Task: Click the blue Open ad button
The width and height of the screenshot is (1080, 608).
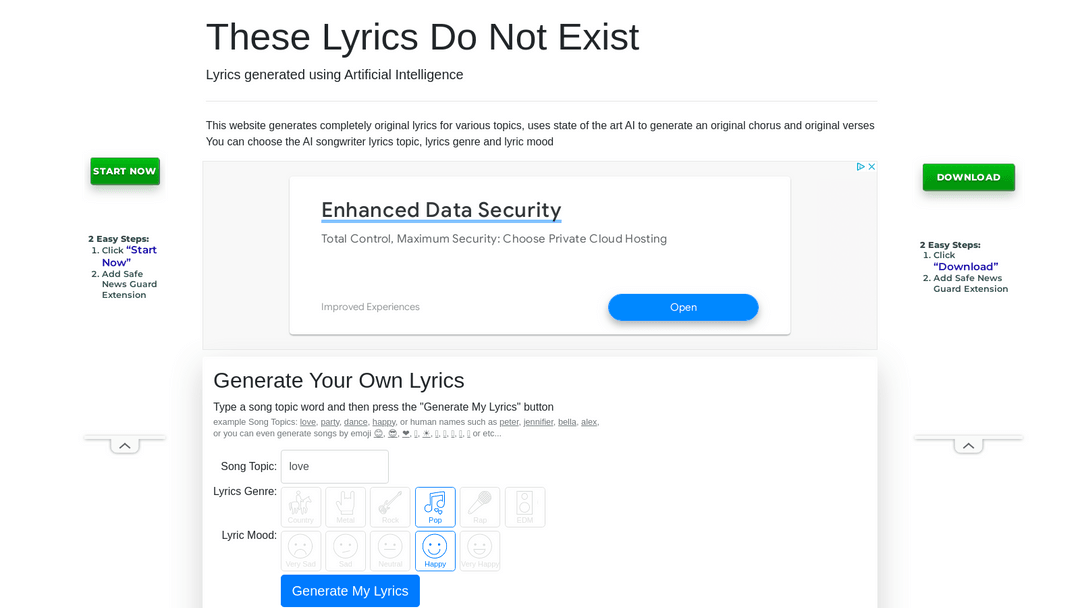Action: [x=683, y=307]
